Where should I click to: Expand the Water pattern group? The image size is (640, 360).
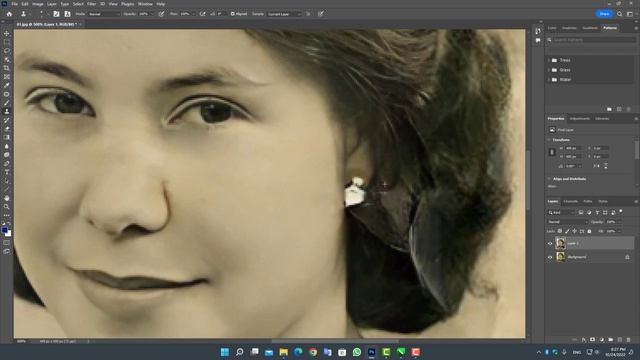pos(549,80)
